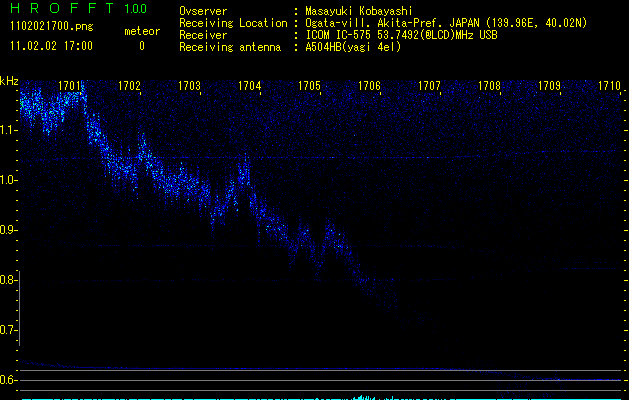This screenshot has height=400, width=629.
Task: Click the 1710 time axis marker
Action: coord(609,86)
